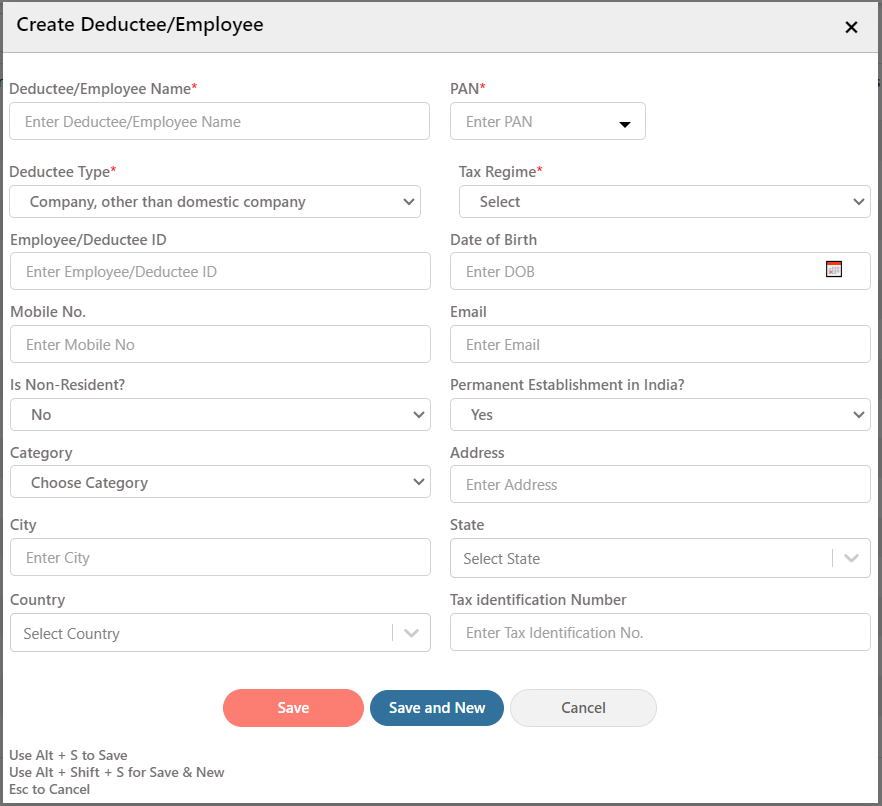Select the Mobile No input field
This screenshot has width=882, height=806.
tap(220, 344)
